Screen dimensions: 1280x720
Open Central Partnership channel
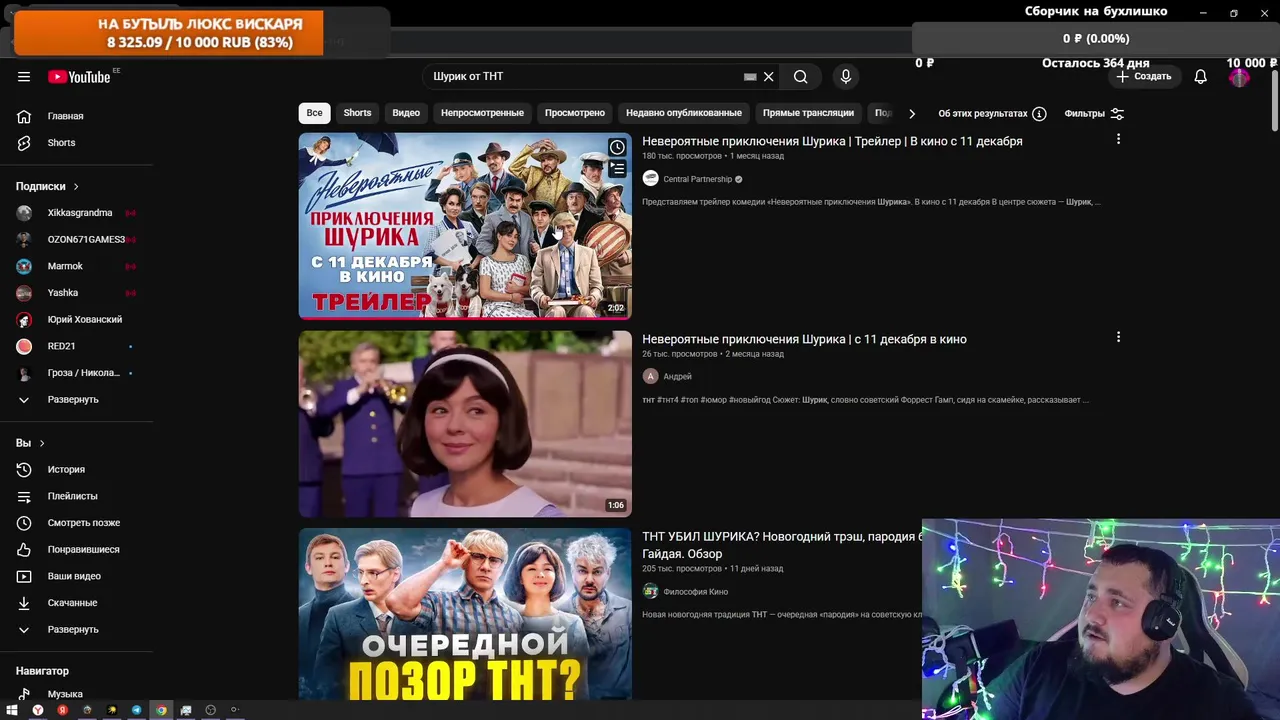pos(697,179)
